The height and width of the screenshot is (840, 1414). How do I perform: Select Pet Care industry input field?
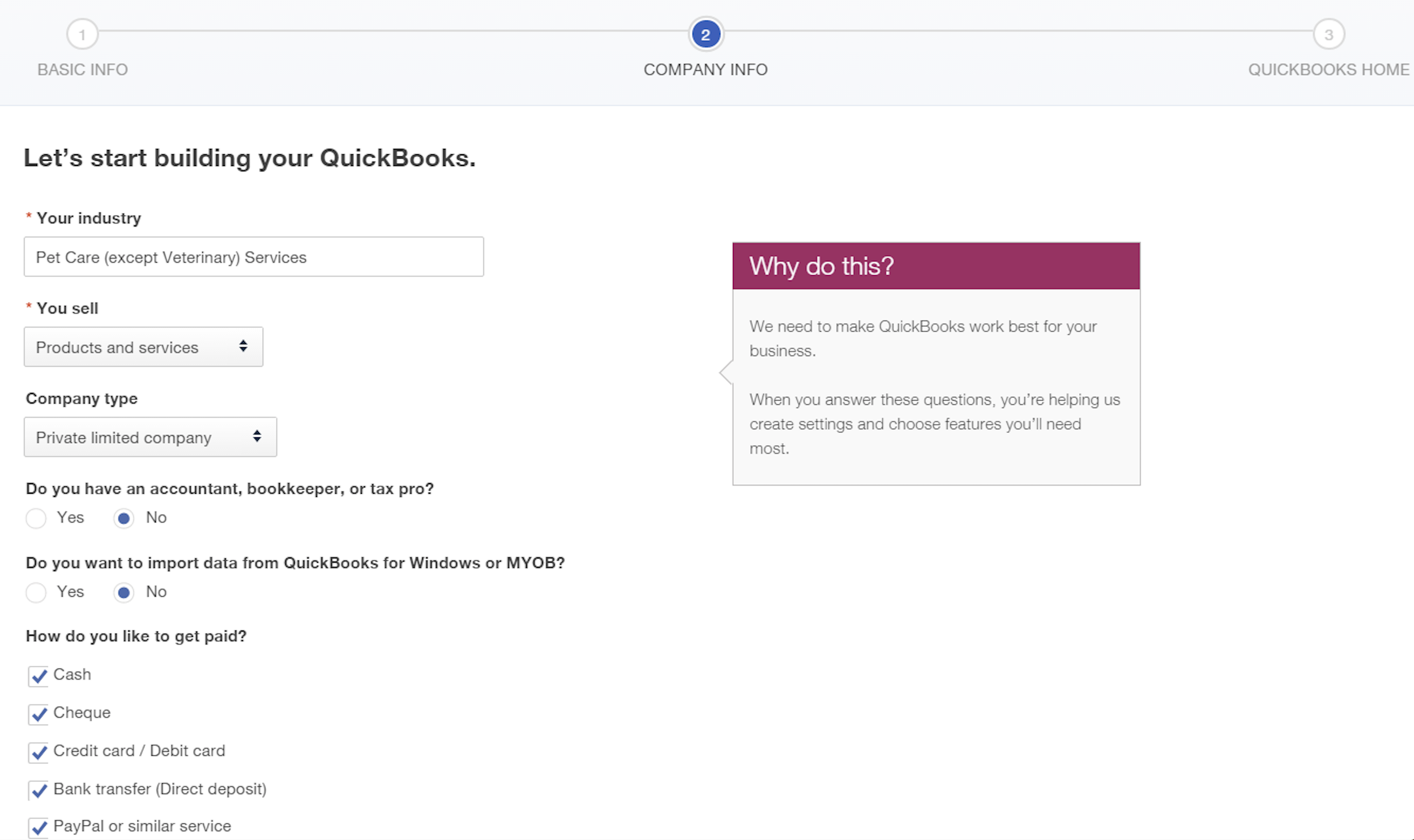click(253, 257)
